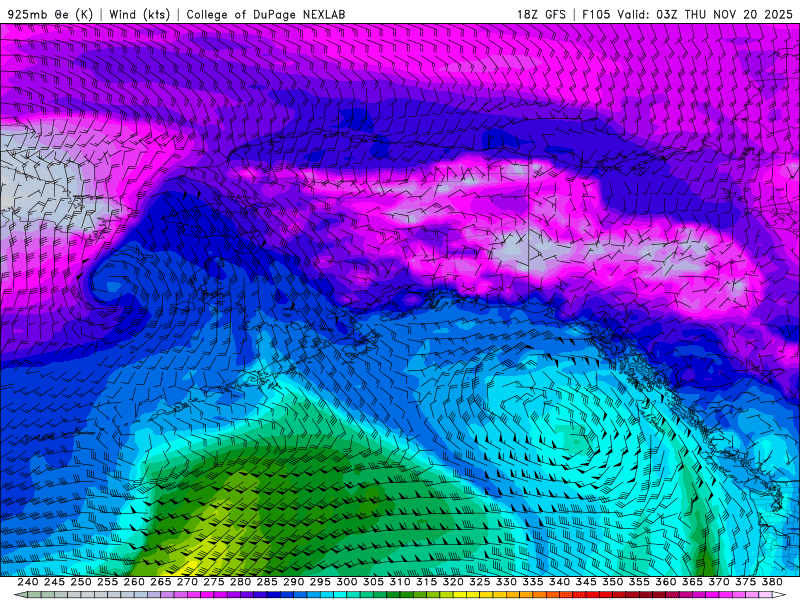The width and height of the screenshot is (800, 600).
Task: Click the "F105" forecast hour text
Action: tap(596, 14)
